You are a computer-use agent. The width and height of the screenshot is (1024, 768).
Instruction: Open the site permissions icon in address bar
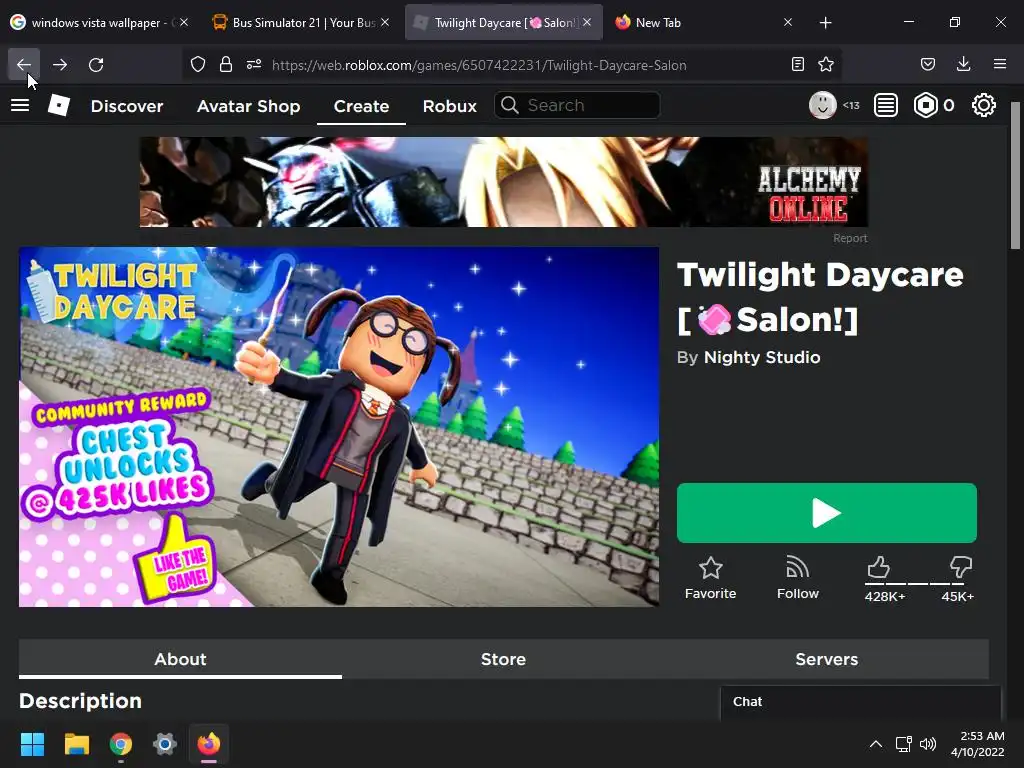(254, 64)
